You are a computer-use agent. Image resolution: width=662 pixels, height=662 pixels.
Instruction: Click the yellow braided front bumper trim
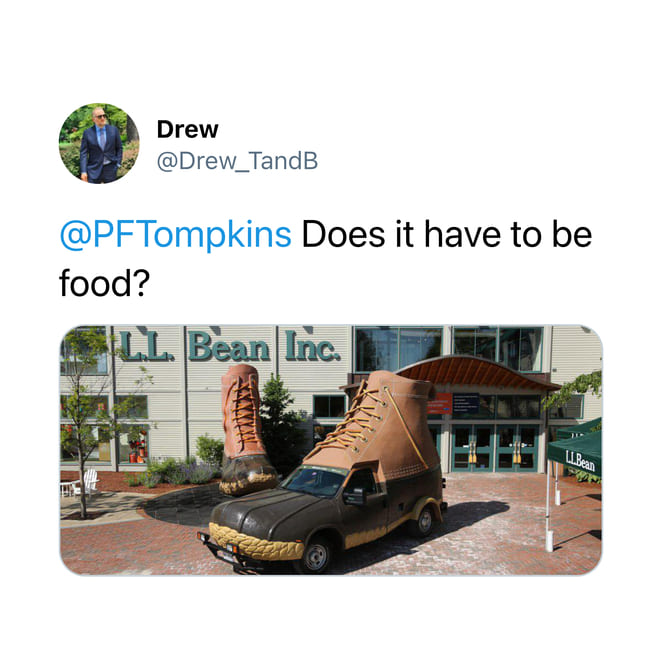256,543
